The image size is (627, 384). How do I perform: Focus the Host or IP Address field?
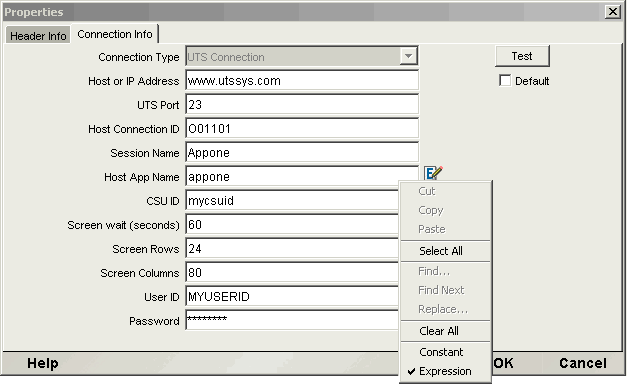click(x=302, y=80)
